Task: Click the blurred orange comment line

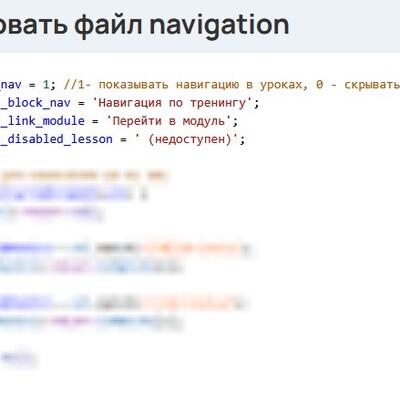Action: tap(84, 175)
